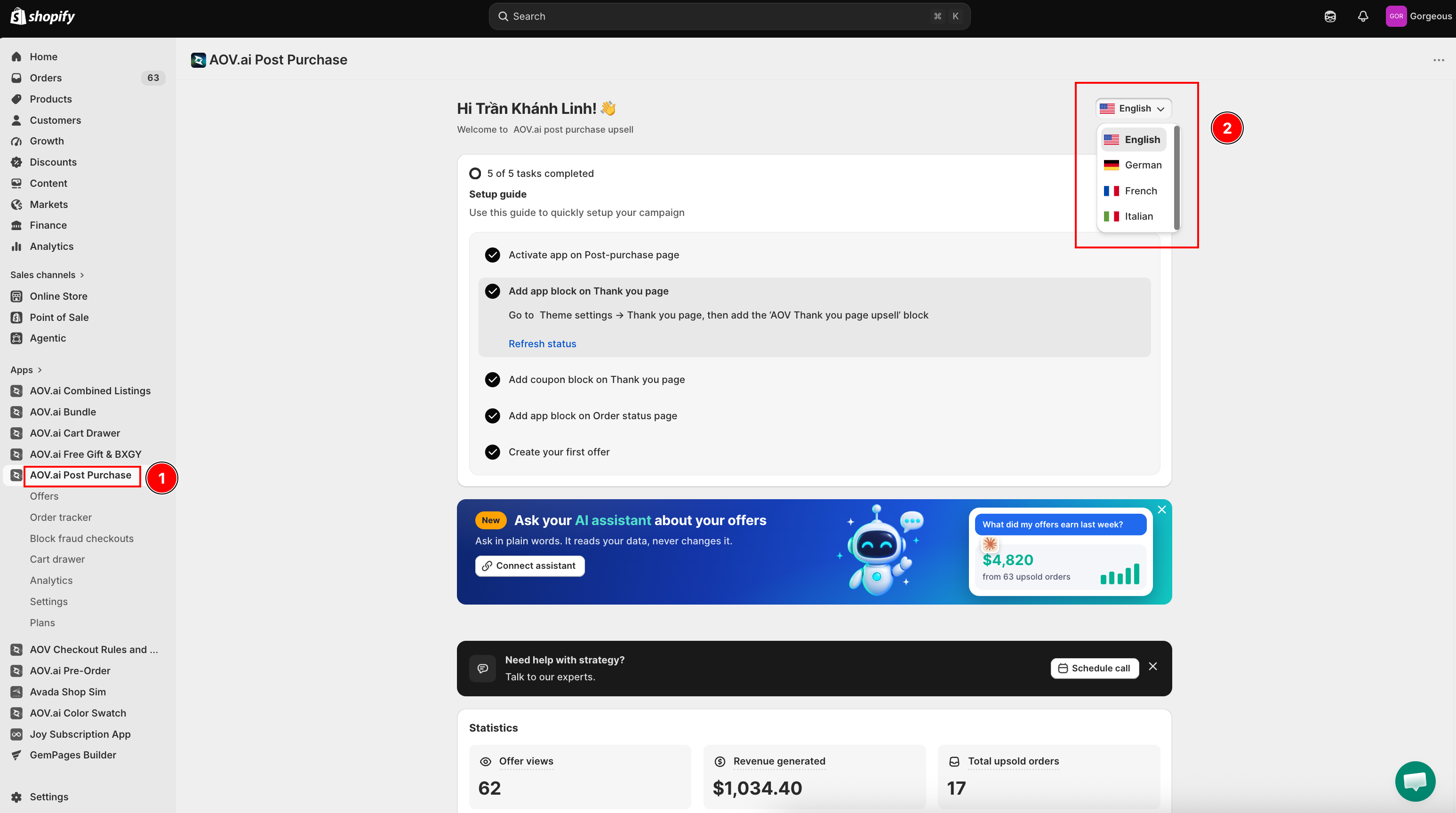Close the AI assistant banner
Screen dimensions: 1456x813
pyautogui.click(x=1161, y=510)
